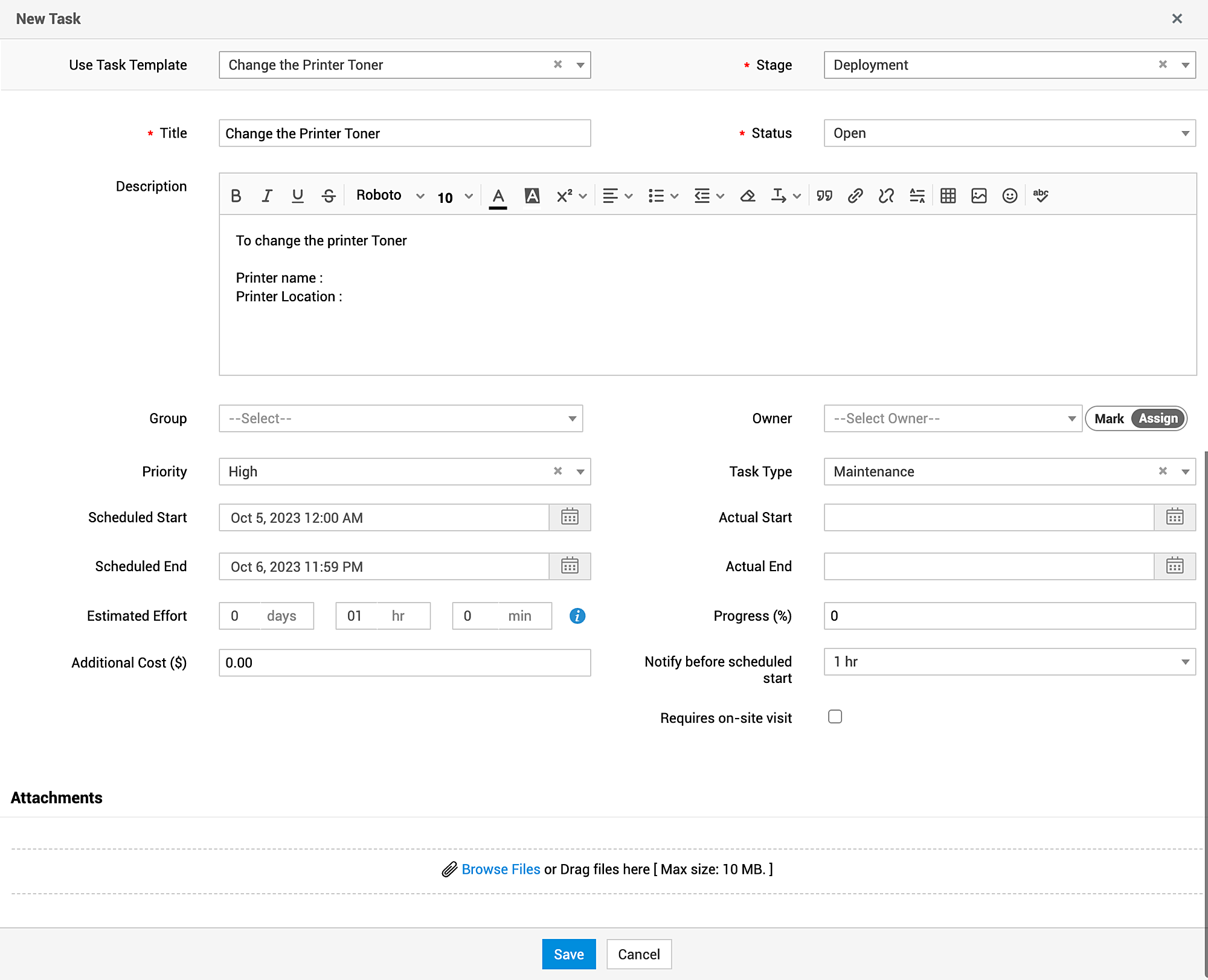
Task: Toggle bold formatting in description toolbar
Action: 236,196
